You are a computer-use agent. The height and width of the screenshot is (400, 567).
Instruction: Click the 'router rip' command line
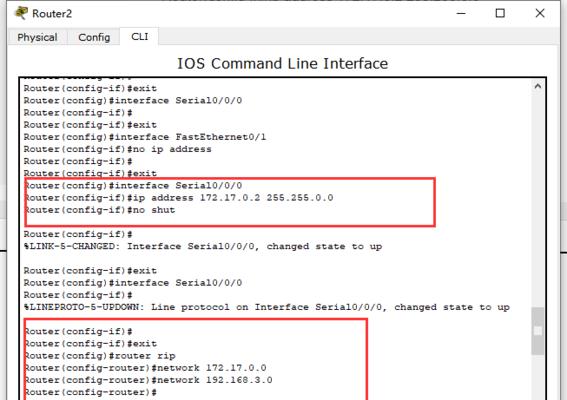coord(100,356)
